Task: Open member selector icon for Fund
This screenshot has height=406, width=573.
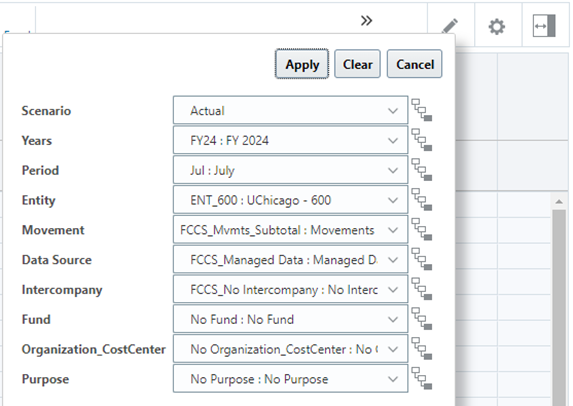Action: (422, 319)
